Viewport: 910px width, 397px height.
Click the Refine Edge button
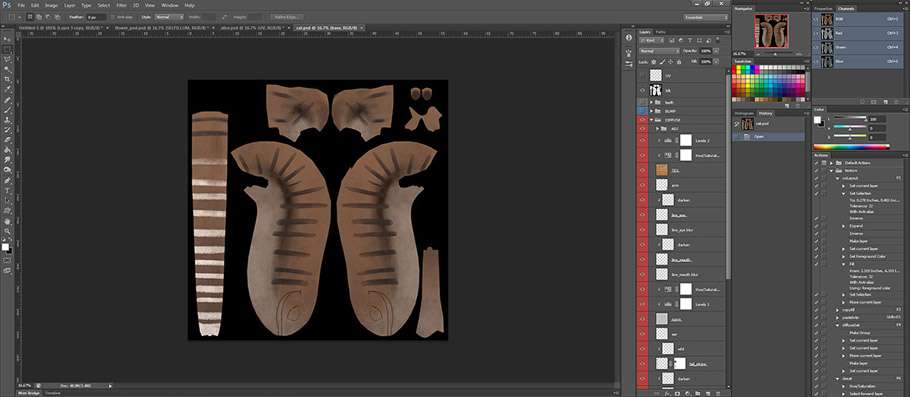click(x=286, y=17)
